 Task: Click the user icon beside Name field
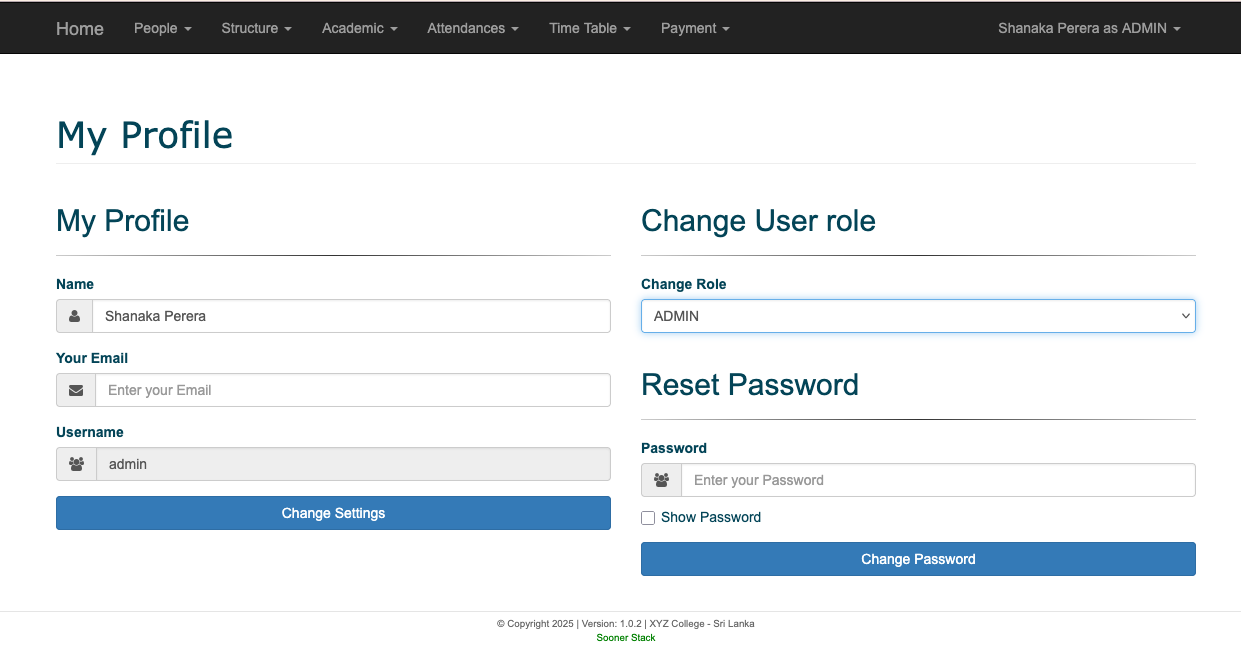75,316
